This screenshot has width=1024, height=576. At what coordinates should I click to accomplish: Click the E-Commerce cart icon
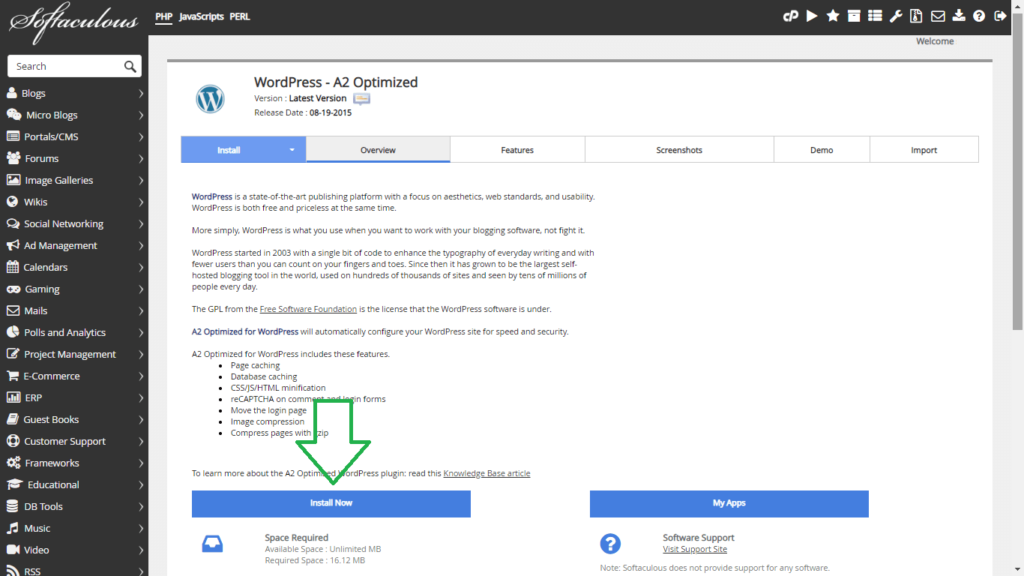coord(12,376)
